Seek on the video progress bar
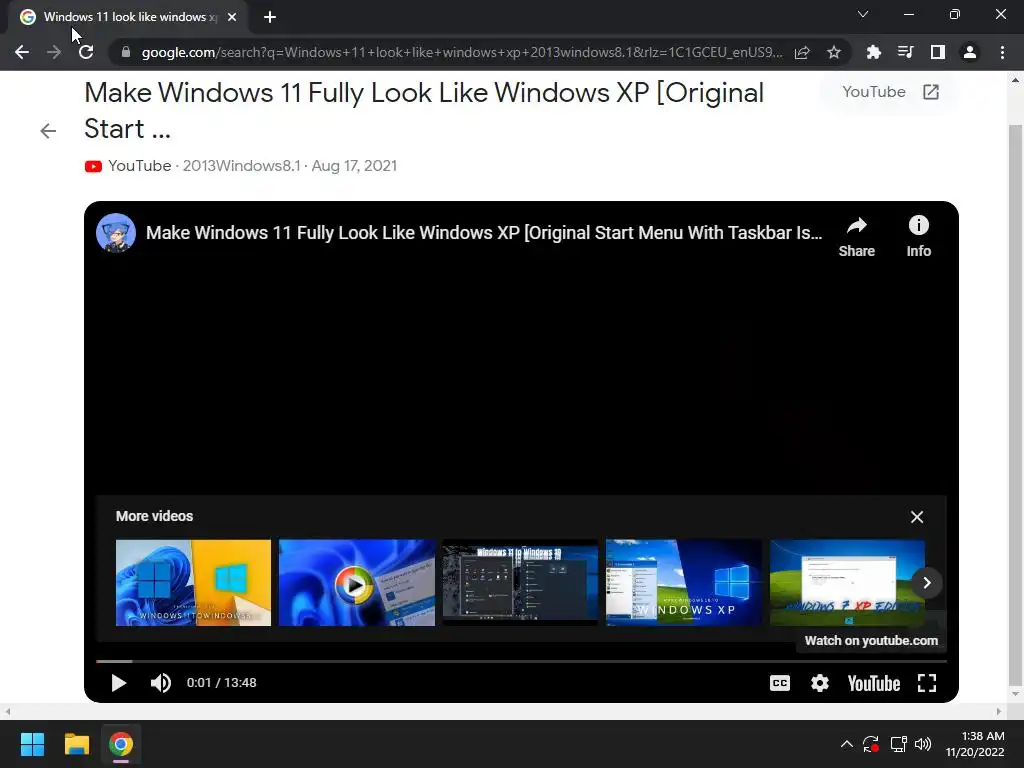 (x=521, y=662)
